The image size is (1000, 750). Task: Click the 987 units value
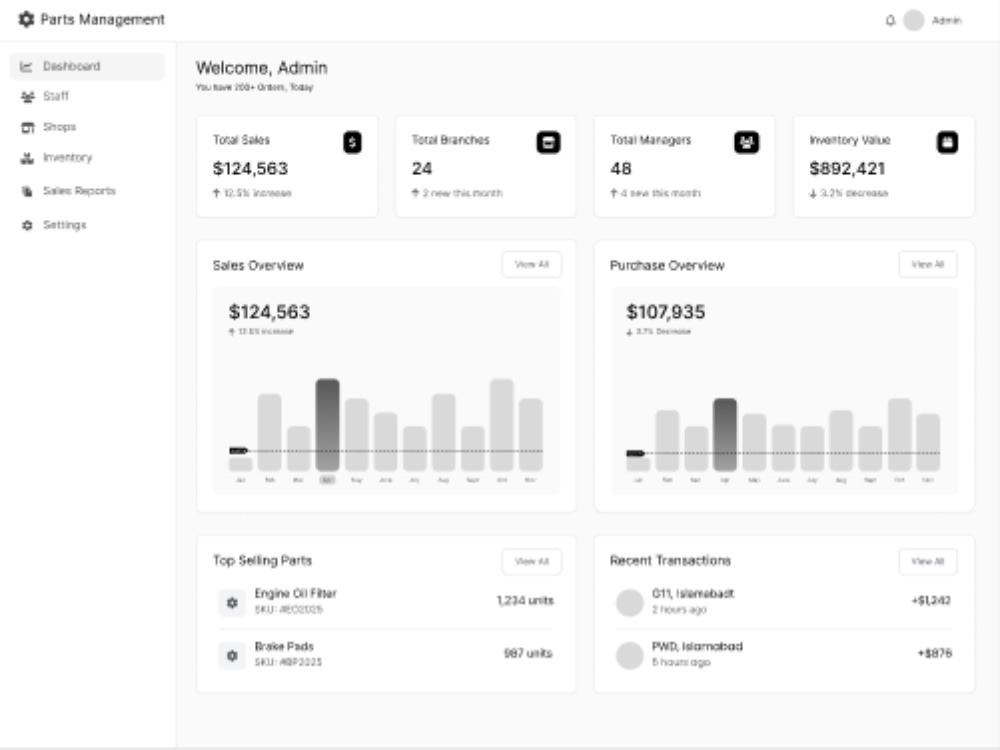coord(528,654)
